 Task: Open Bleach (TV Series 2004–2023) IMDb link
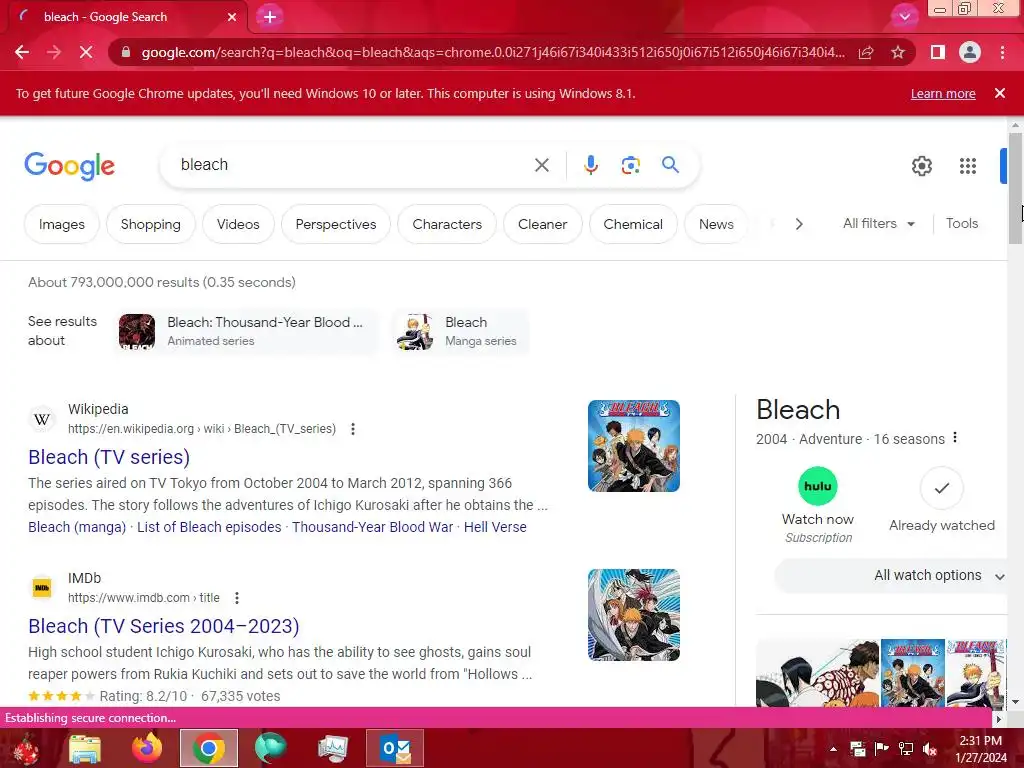coord(164,626)
